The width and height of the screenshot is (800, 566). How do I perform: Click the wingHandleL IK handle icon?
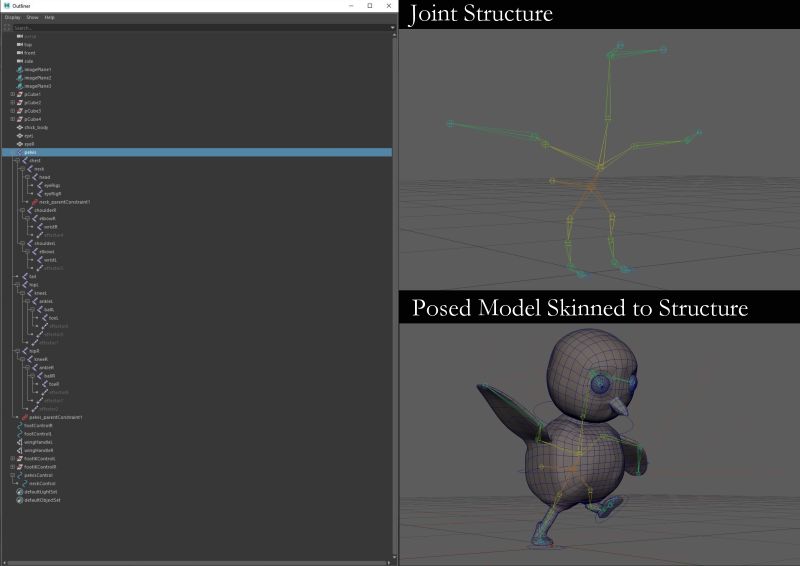tap(20, 442)
